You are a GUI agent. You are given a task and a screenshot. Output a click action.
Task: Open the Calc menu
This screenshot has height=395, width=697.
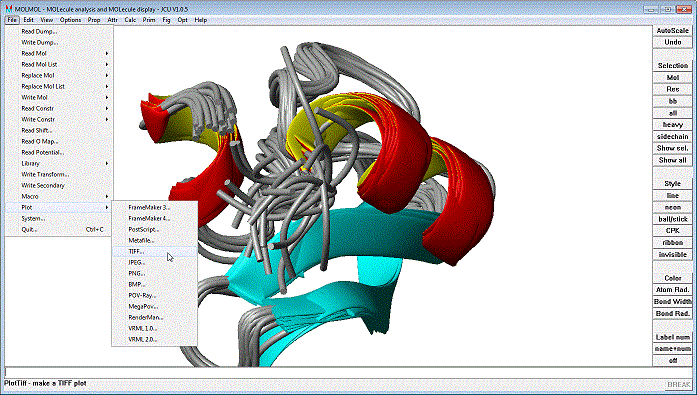pos(130,20)
